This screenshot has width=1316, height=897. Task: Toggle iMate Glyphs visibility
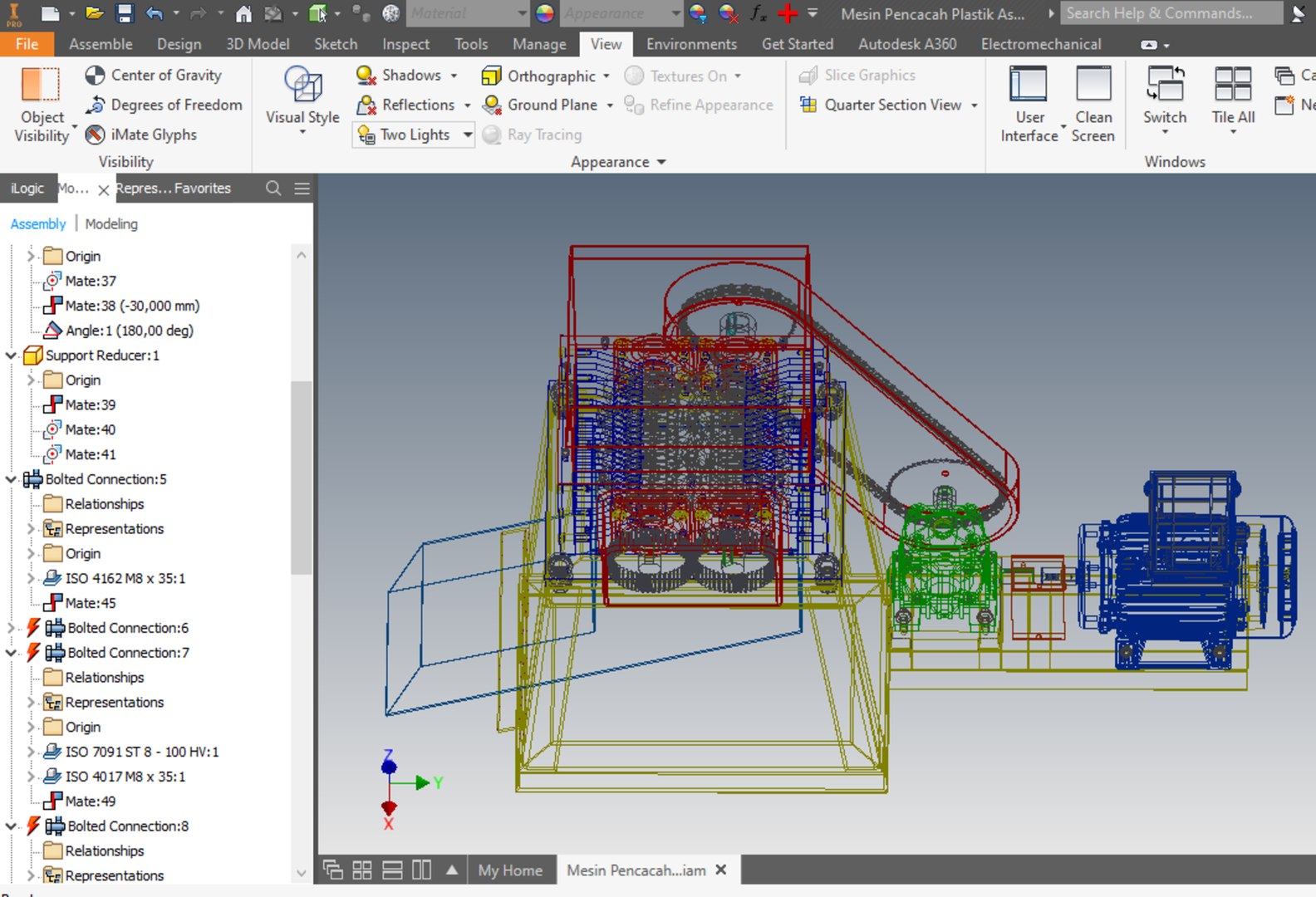pos(141,135)
